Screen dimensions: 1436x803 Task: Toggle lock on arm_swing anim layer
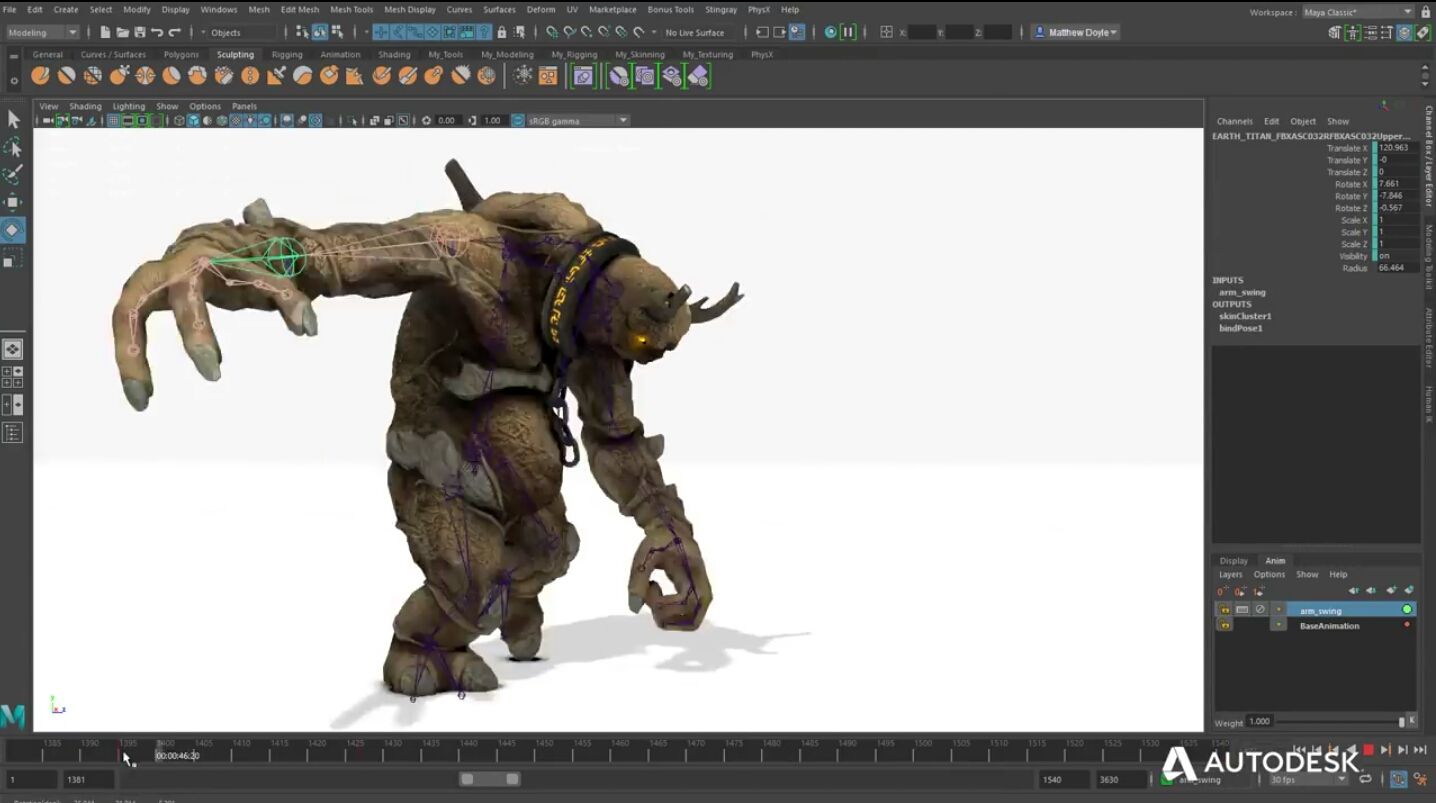[1225, 610]
